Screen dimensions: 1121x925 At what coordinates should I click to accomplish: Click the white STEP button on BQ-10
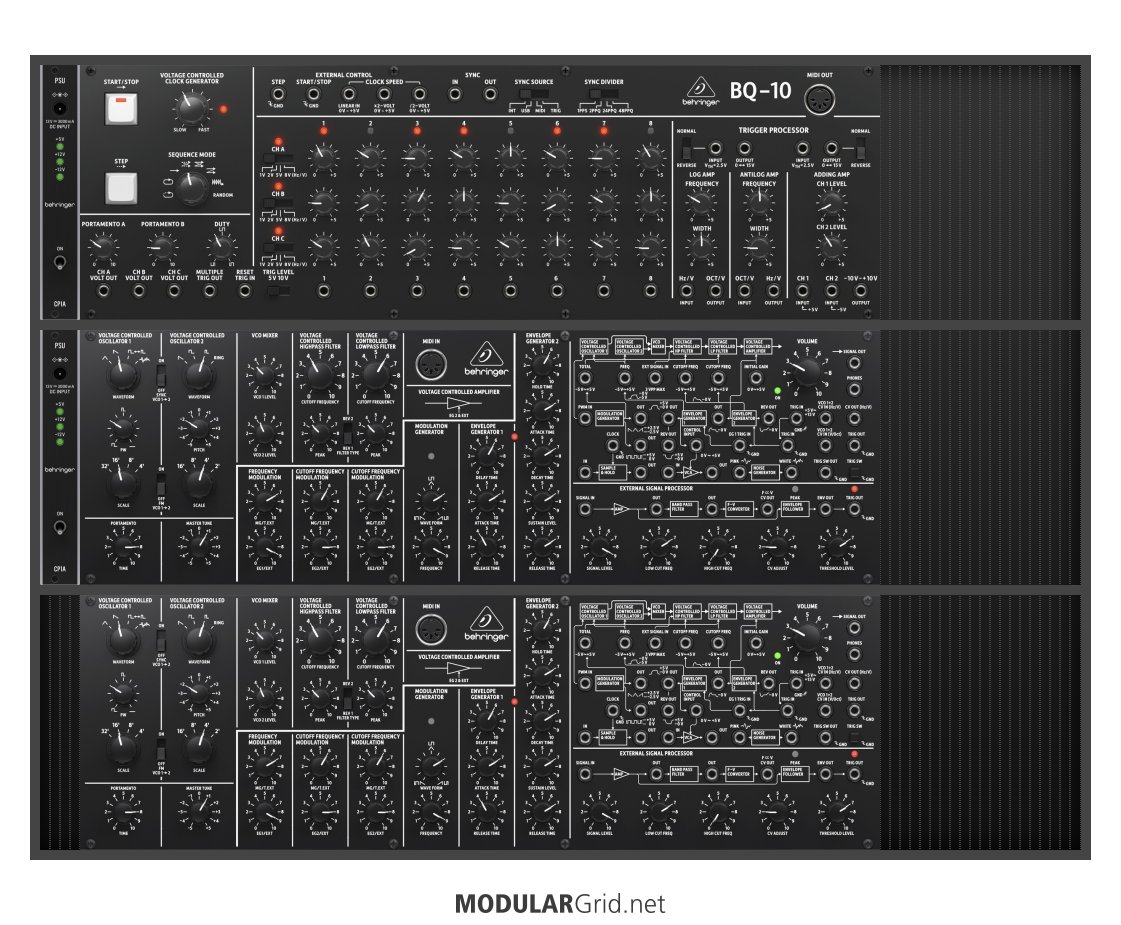[x=121, y=187]
